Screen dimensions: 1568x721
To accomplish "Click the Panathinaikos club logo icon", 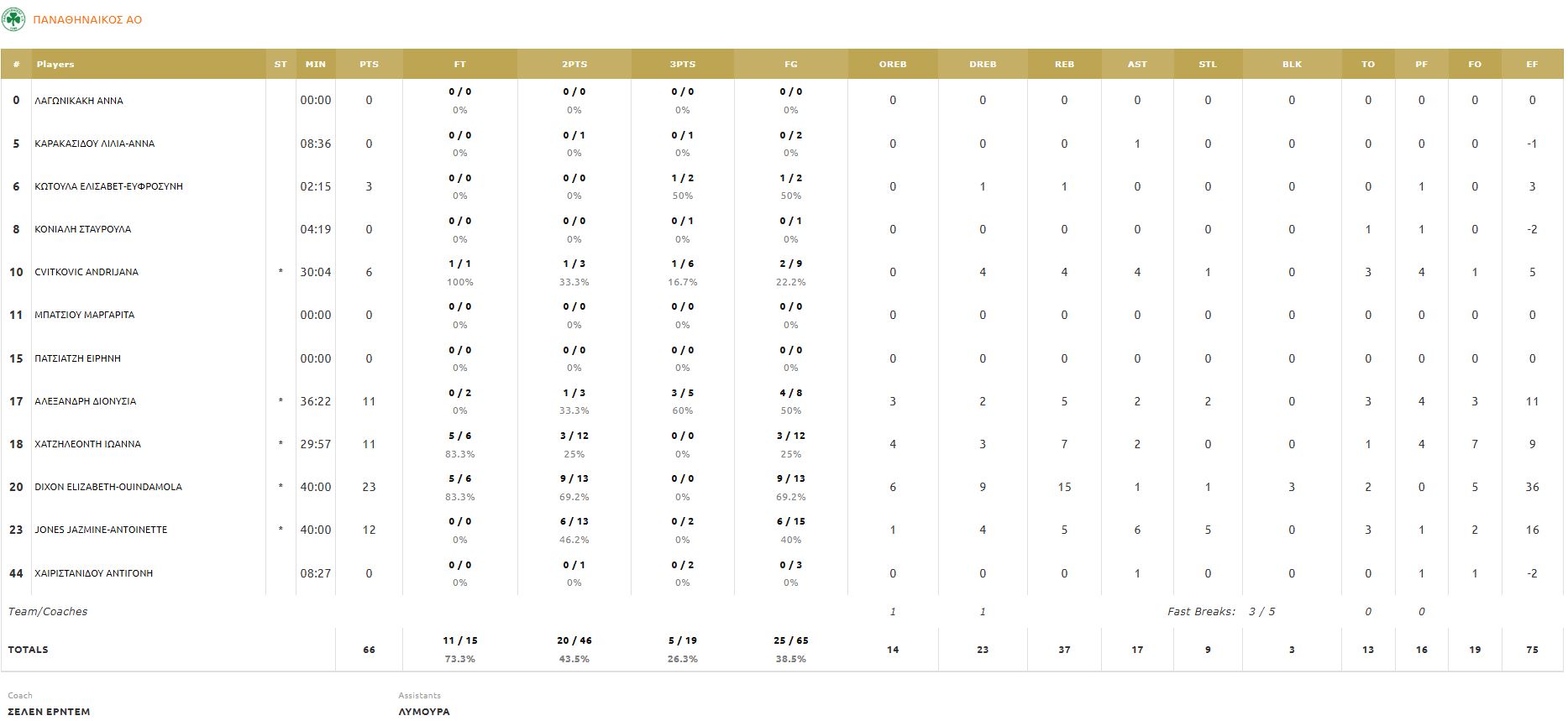I will tap(13, 19).
